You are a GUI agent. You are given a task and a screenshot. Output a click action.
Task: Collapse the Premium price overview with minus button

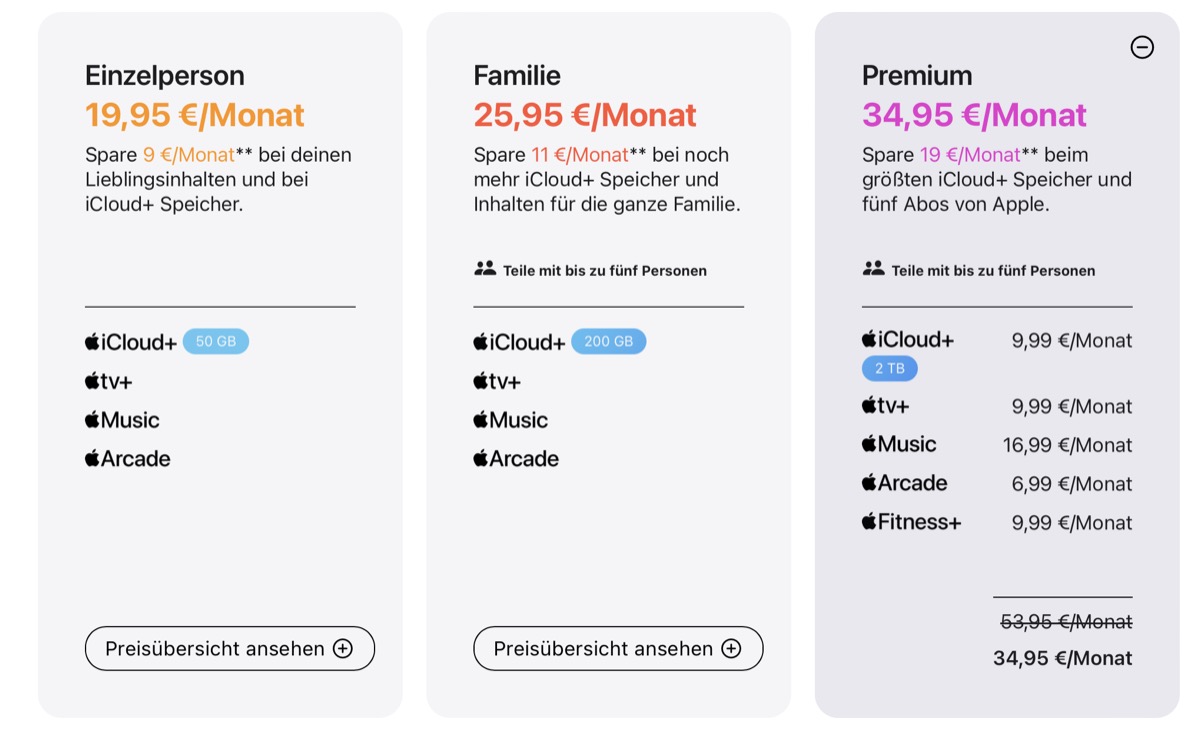point(1141,47)
